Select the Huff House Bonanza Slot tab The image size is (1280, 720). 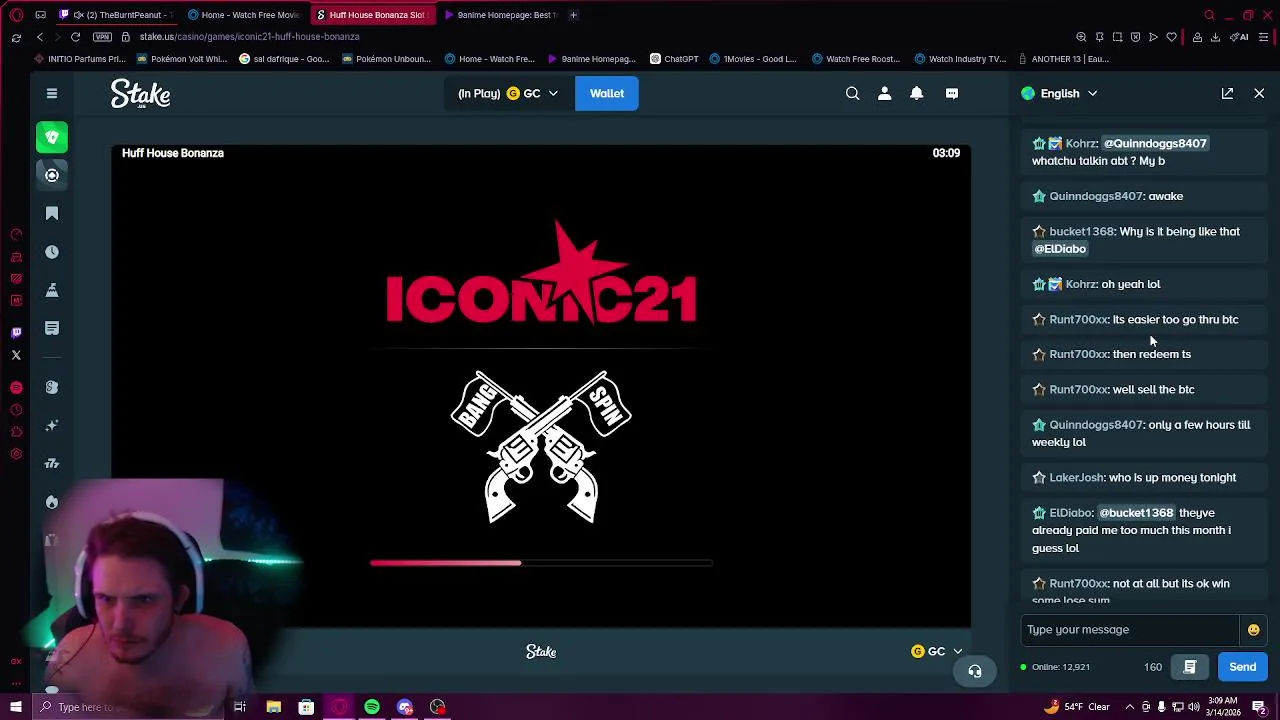pyautogui.click(x=372, y=15)
